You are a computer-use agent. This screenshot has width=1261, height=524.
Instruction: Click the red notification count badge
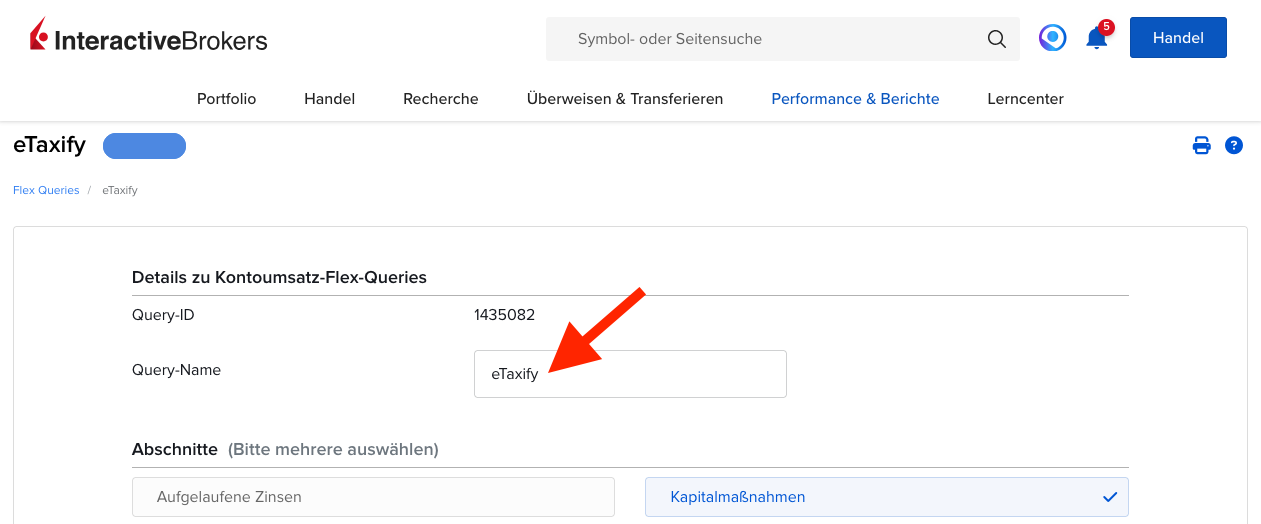[1106, 27]
